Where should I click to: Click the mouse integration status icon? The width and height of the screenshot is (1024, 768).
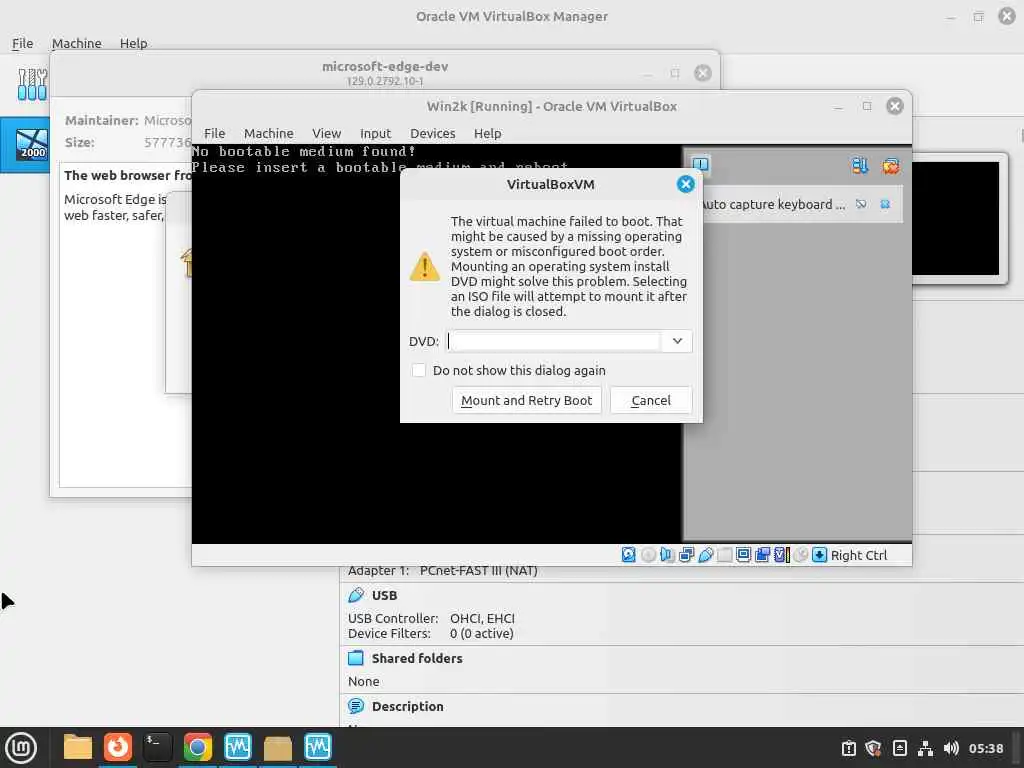[801, 555]
